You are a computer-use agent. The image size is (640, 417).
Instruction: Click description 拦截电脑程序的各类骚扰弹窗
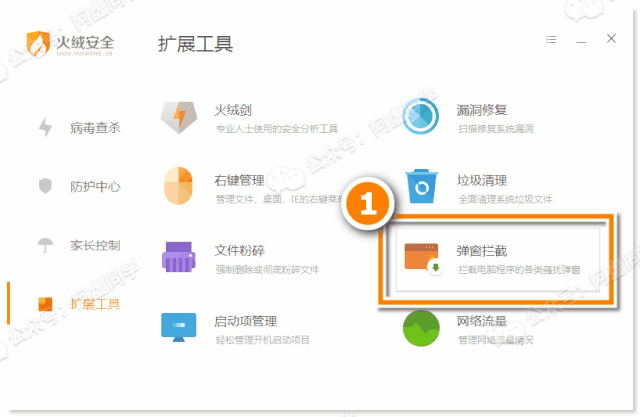coord(519,270)
